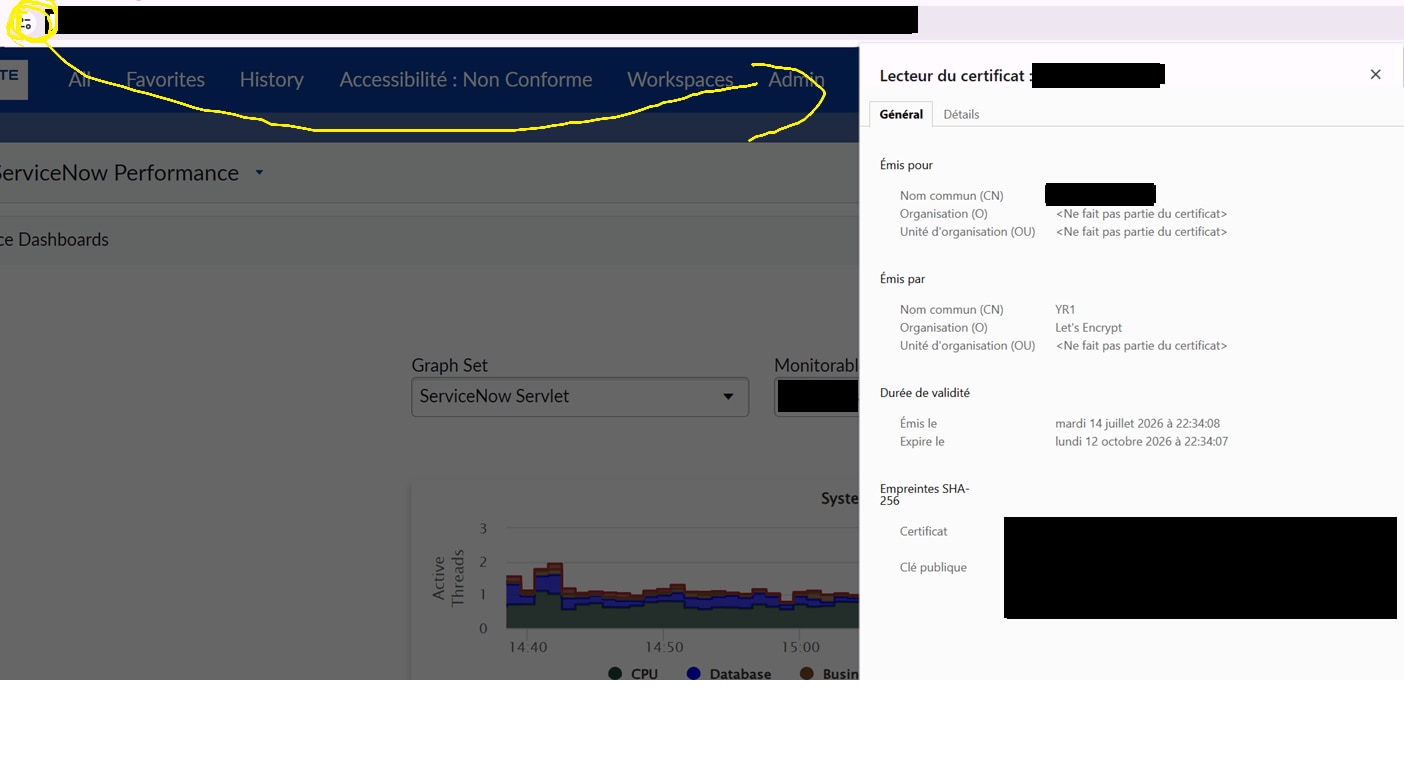Click Organisation (O) label under Émis par
Viewport: 1404px width, 768px height.
click(944, 328)
